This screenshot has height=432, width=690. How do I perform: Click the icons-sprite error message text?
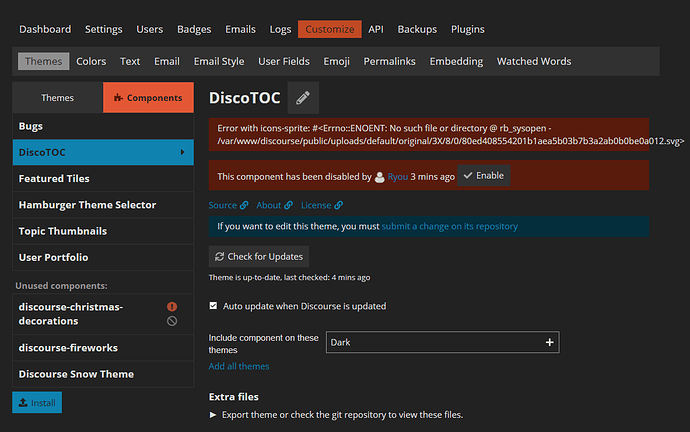pyautogui.click(x=450, y=135)
